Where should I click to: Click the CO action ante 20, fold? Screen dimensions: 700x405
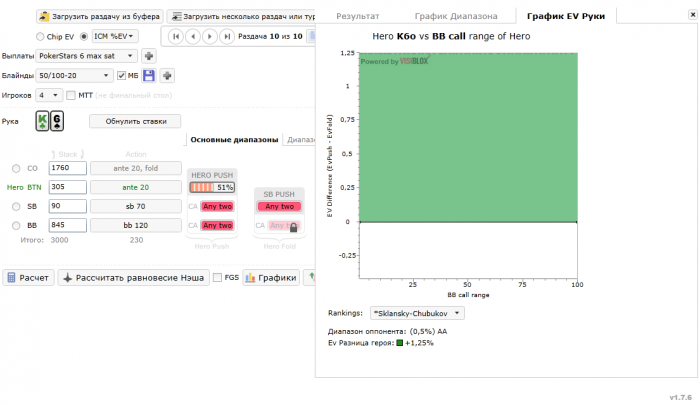136,168
